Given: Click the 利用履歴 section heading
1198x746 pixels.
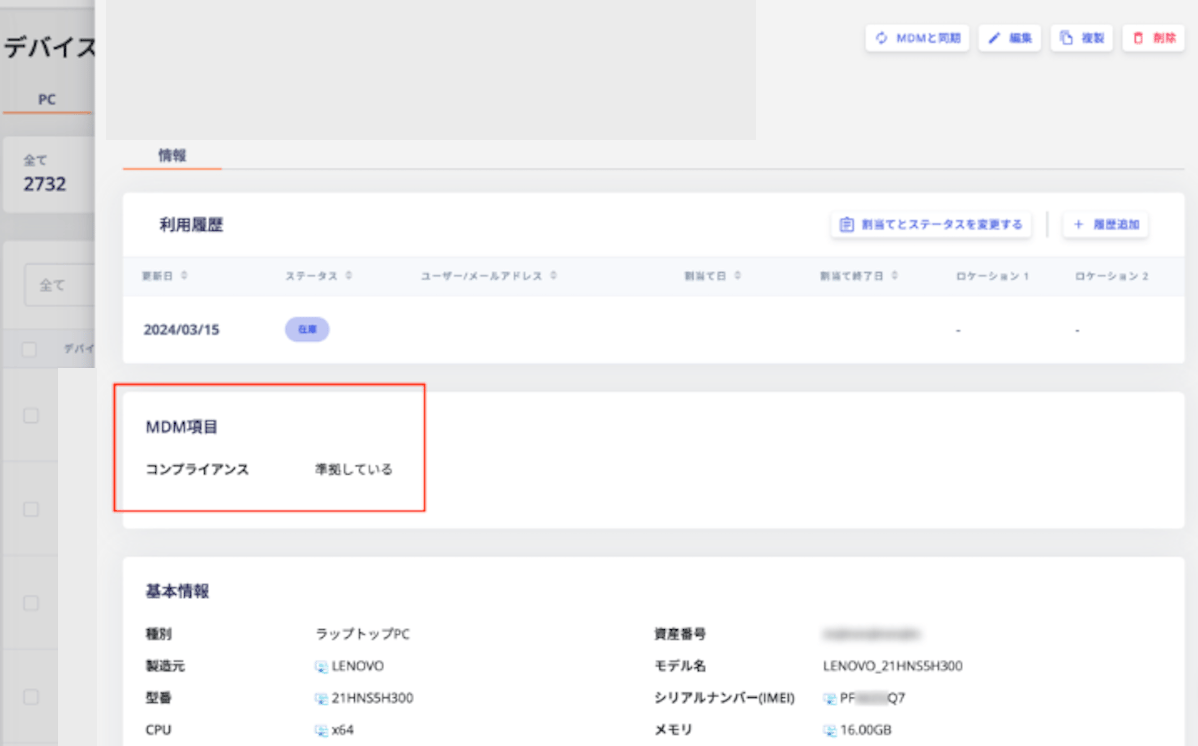Looking at the screenshot, I should pos(191,225).
